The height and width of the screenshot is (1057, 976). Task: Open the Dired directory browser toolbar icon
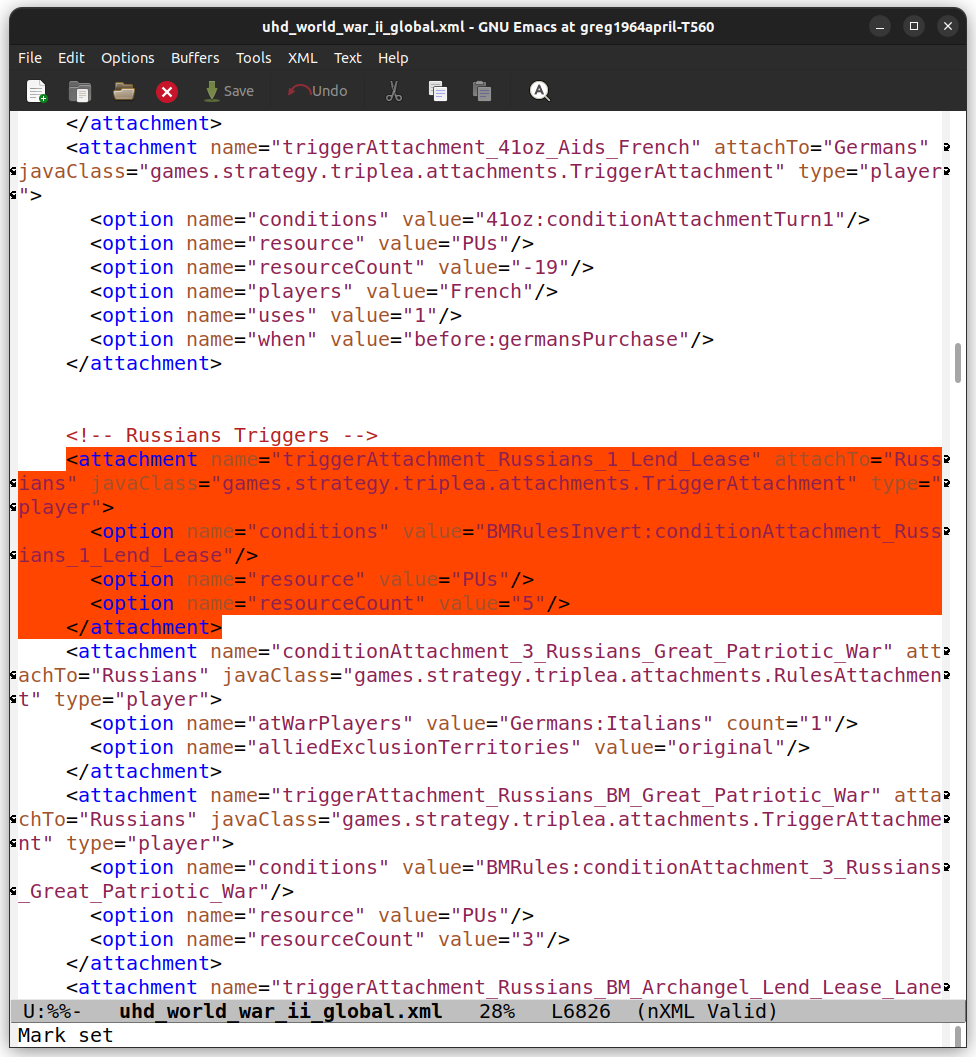tap(80, 91)
